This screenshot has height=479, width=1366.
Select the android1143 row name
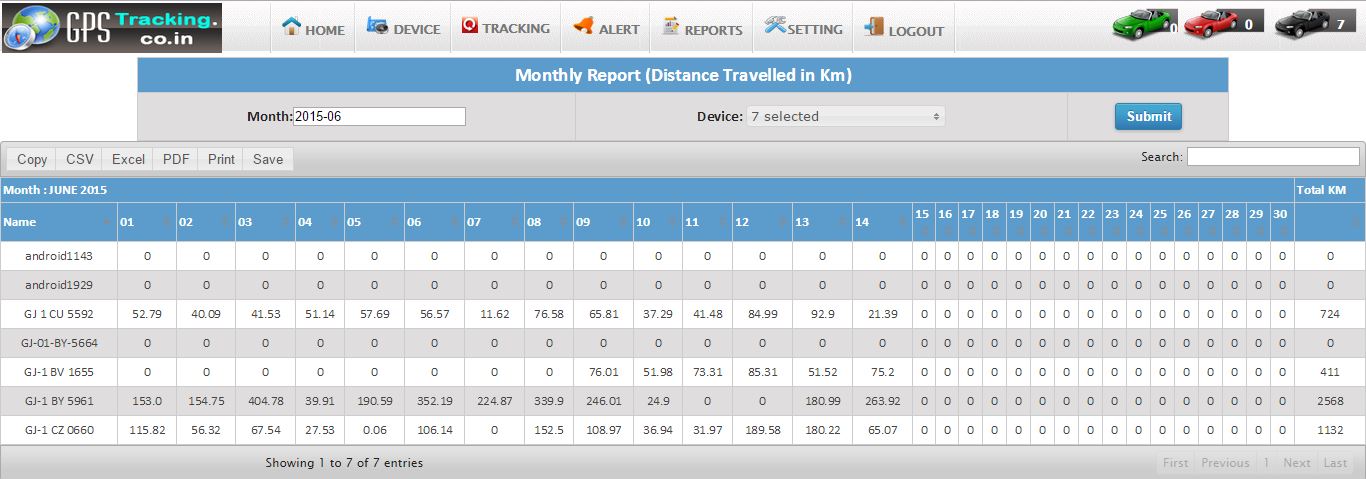(59, 256)
